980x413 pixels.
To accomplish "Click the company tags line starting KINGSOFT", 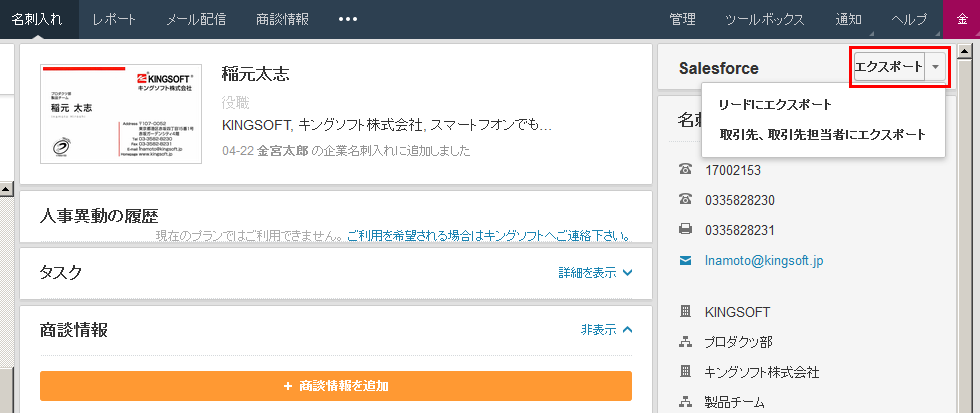I will 387,125.
